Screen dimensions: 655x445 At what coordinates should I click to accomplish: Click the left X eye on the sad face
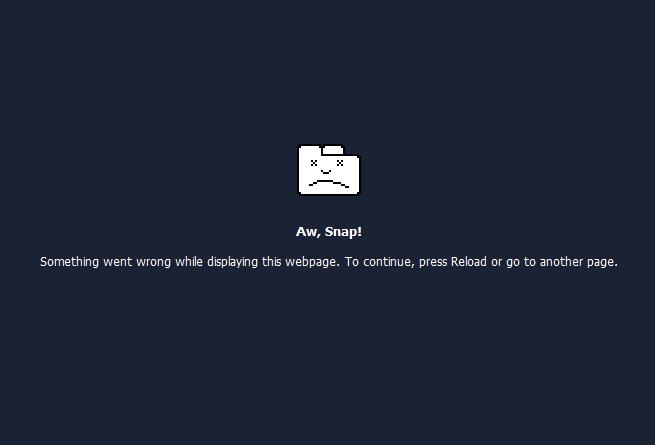tap(314, 163)
